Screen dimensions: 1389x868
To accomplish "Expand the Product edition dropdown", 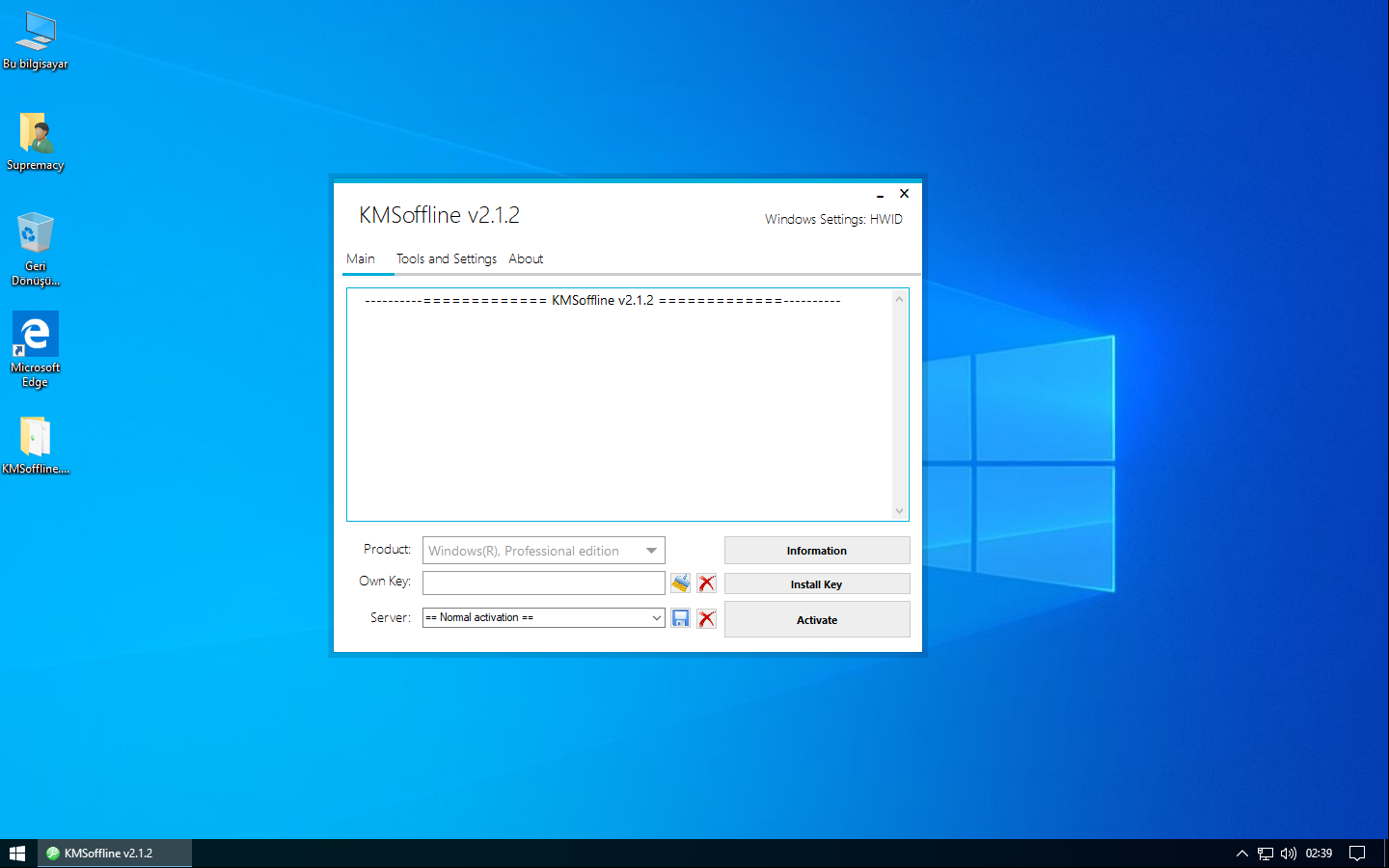I will click(652, 551).
